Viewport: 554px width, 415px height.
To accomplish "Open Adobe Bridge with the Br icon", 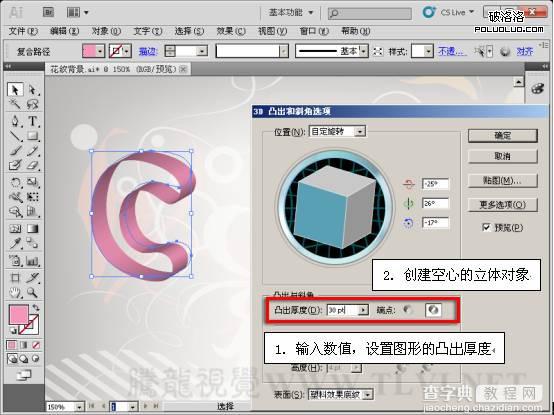I will coord(48,12).
